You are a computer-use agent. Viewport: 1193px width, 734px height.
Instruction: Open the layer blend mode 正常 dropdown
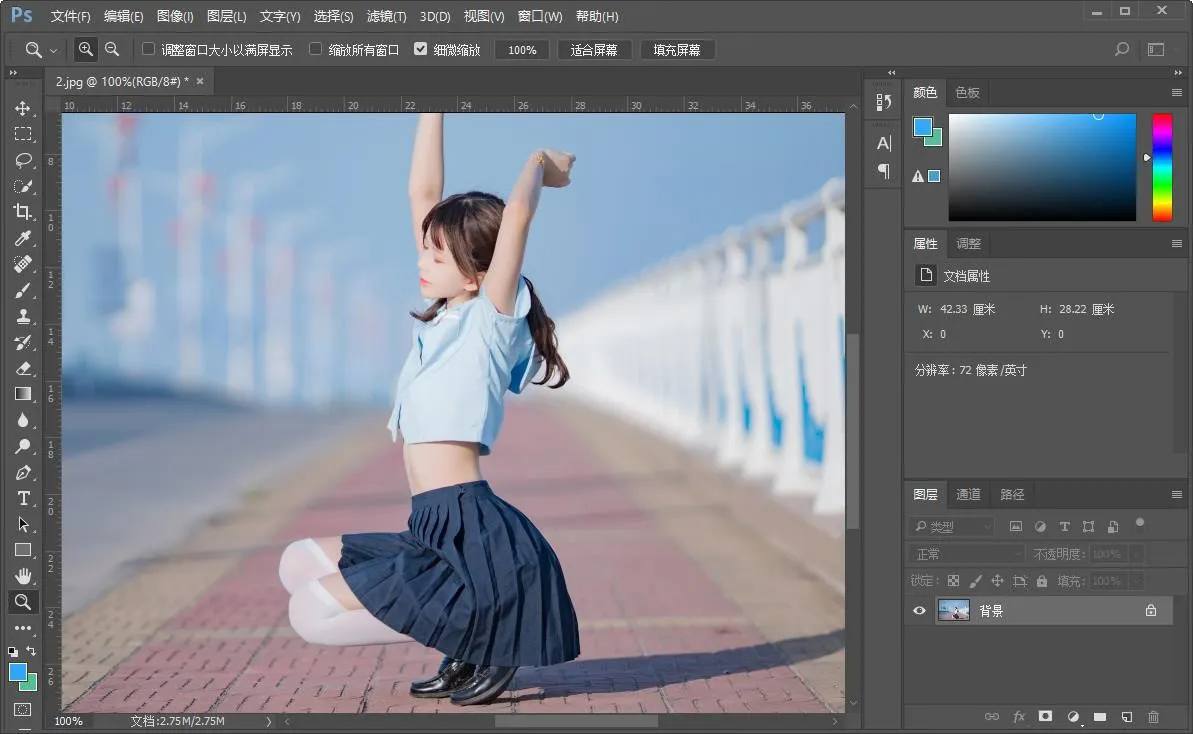click(966, 554)
